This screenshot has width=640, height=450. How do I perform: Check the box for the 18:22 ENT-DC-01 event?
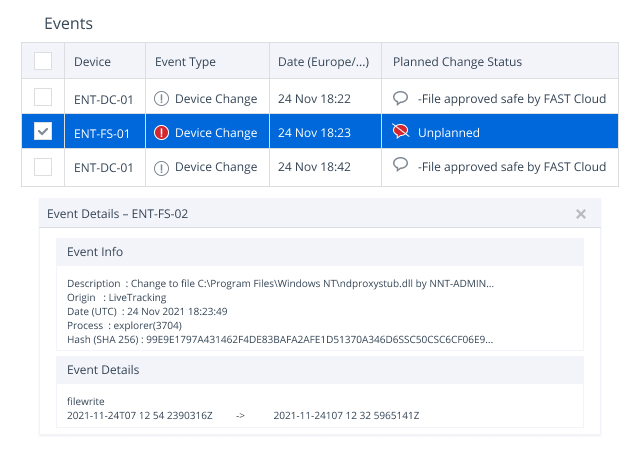click(x=43, y=98)
